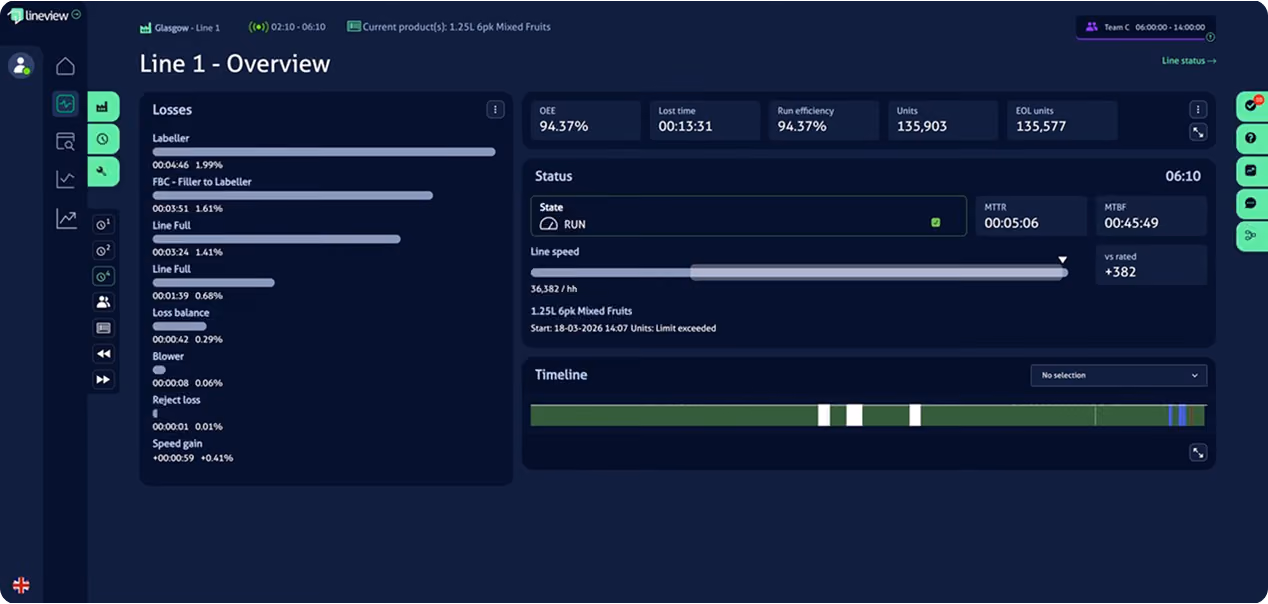
Task: Open the help question mark tab
Action: click(x=1251, y=138)
